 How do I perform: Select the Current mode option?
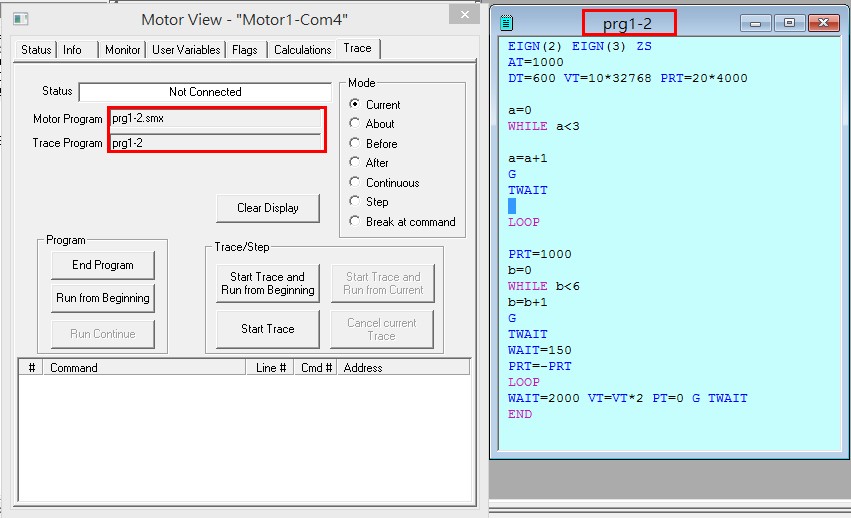(376, 104)
